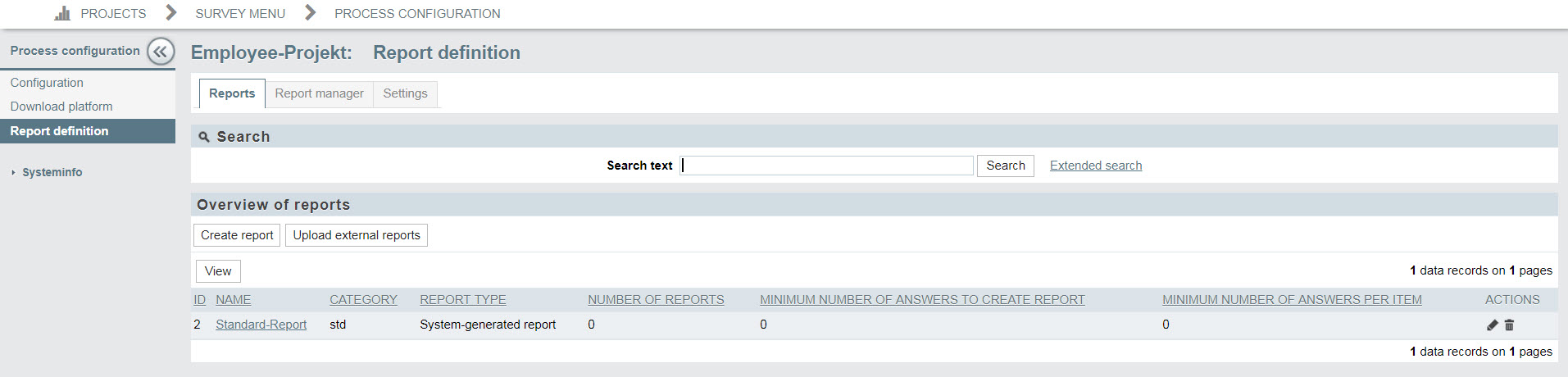1568x377 pixels.
Task: Click the 'std' category cell
Action: (338, 325)
